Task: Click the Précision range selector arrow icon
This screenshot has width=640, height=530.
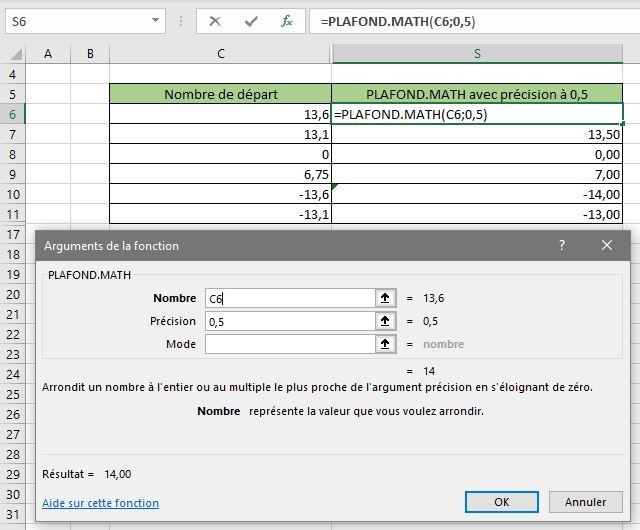Action: point(383,321)
